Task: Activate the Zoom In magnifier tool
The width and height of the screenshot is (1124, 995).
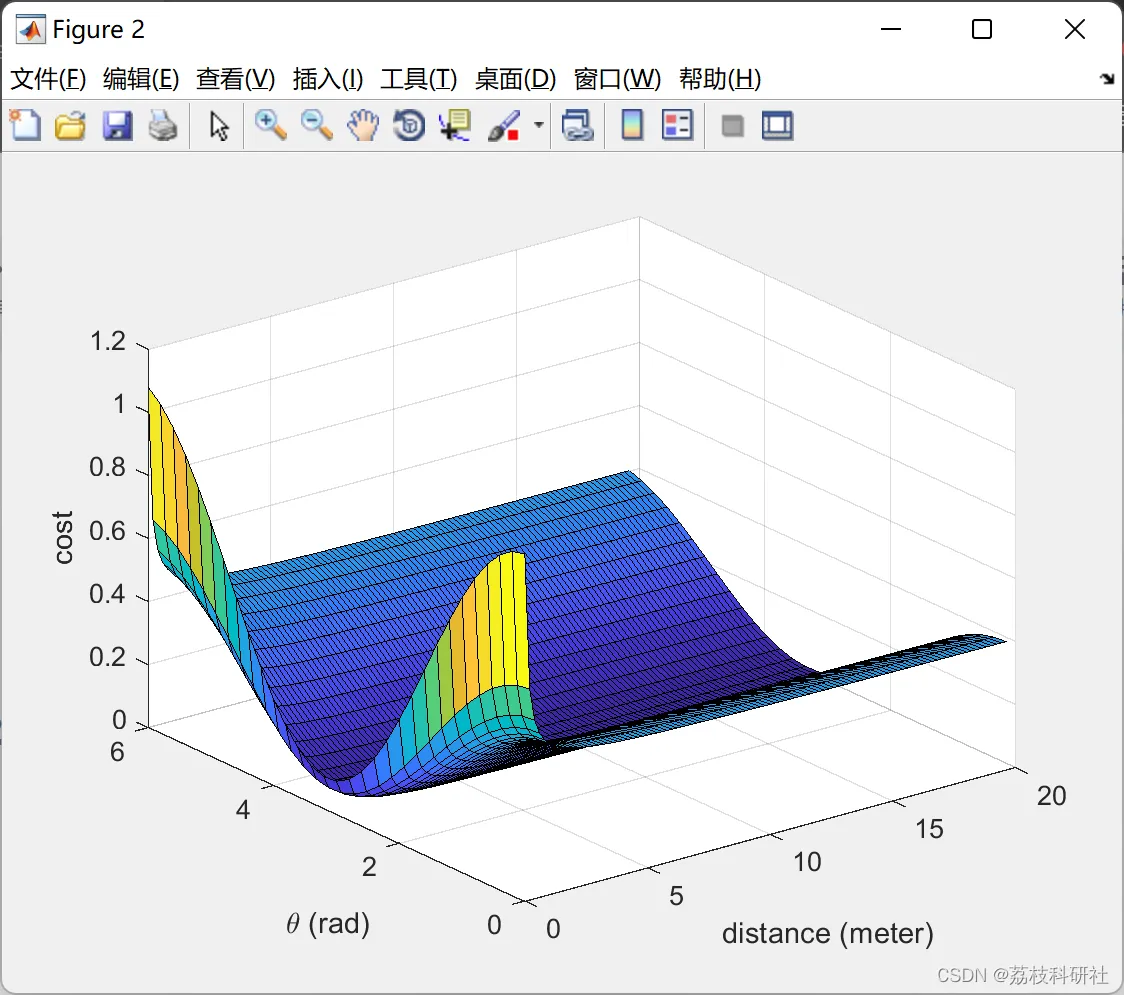Action: [270, 125]
